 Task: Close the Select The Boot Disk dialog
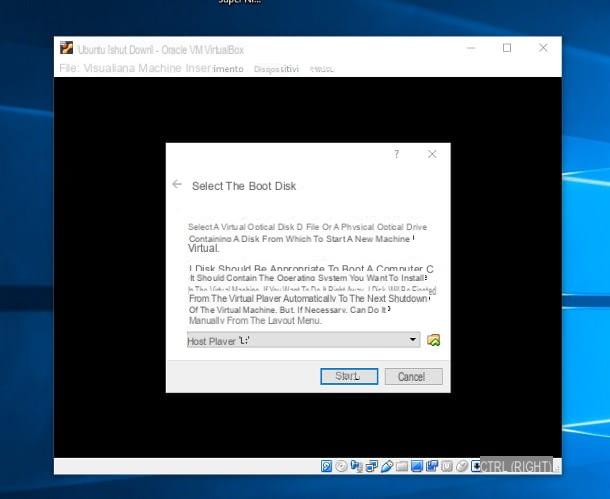432,154
